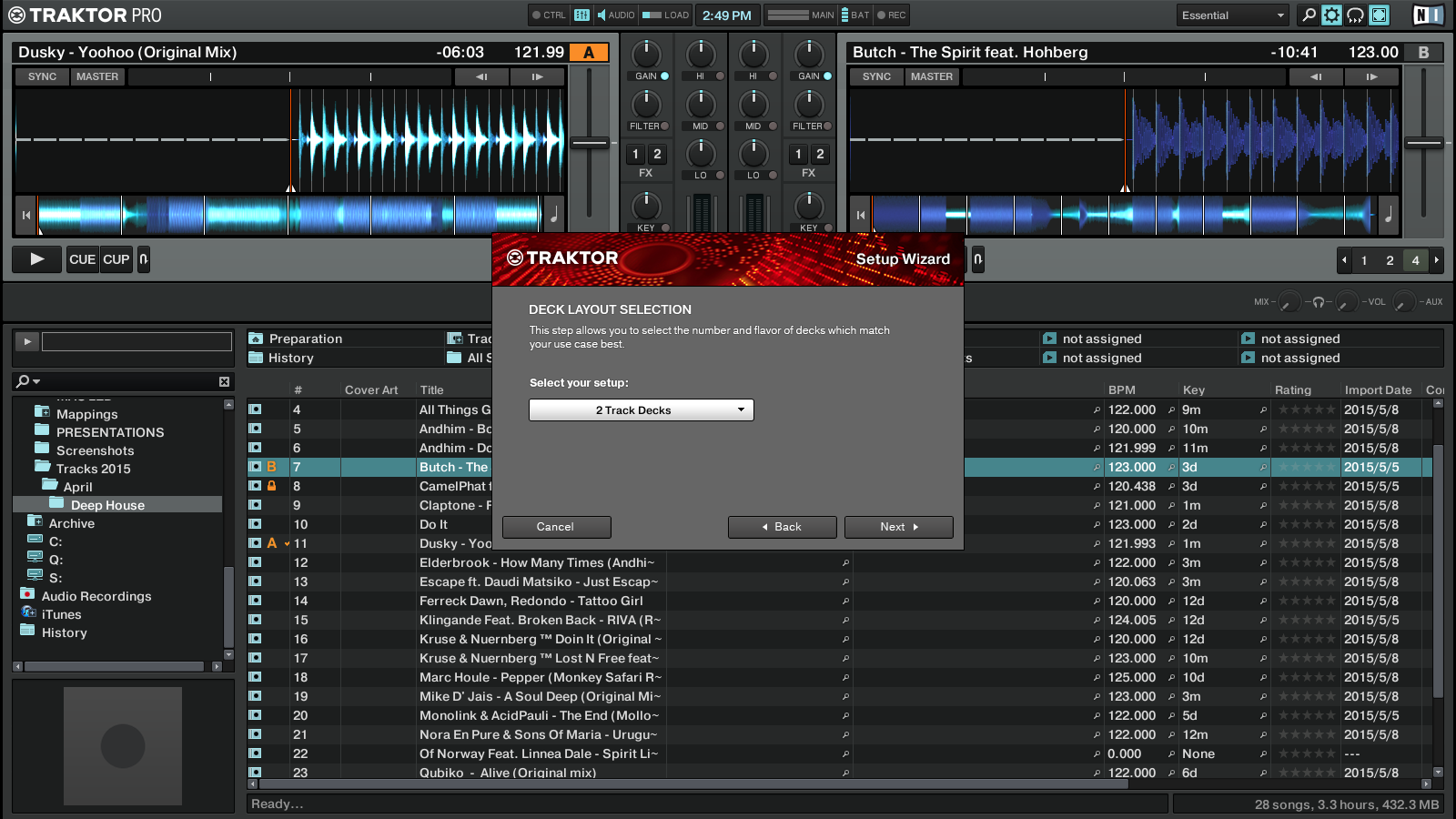
Task: Click the battery BAT indicator
Action: pyautogui.click(x=854, y=15)
